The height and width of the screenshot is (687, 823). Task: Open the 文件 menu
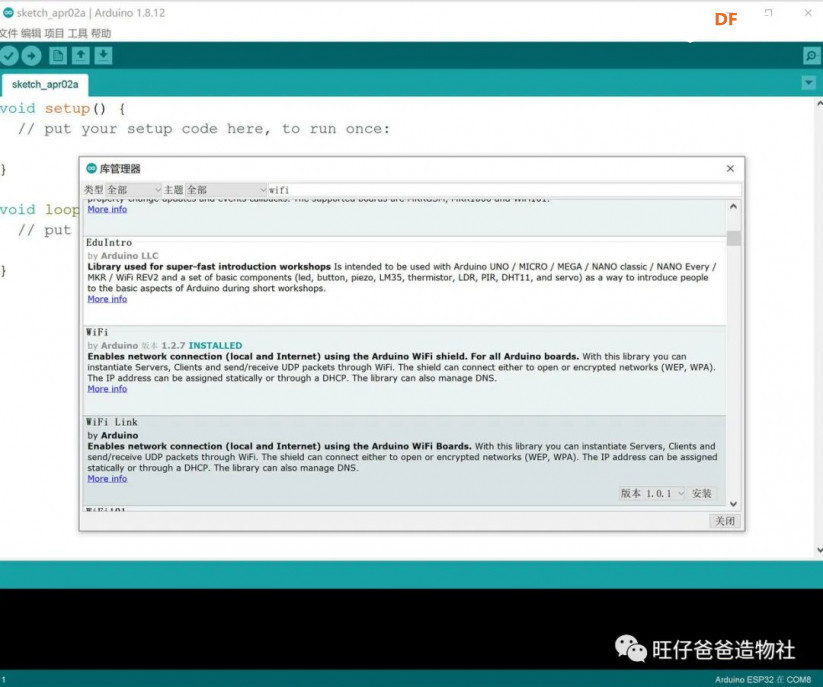[9, 34]
